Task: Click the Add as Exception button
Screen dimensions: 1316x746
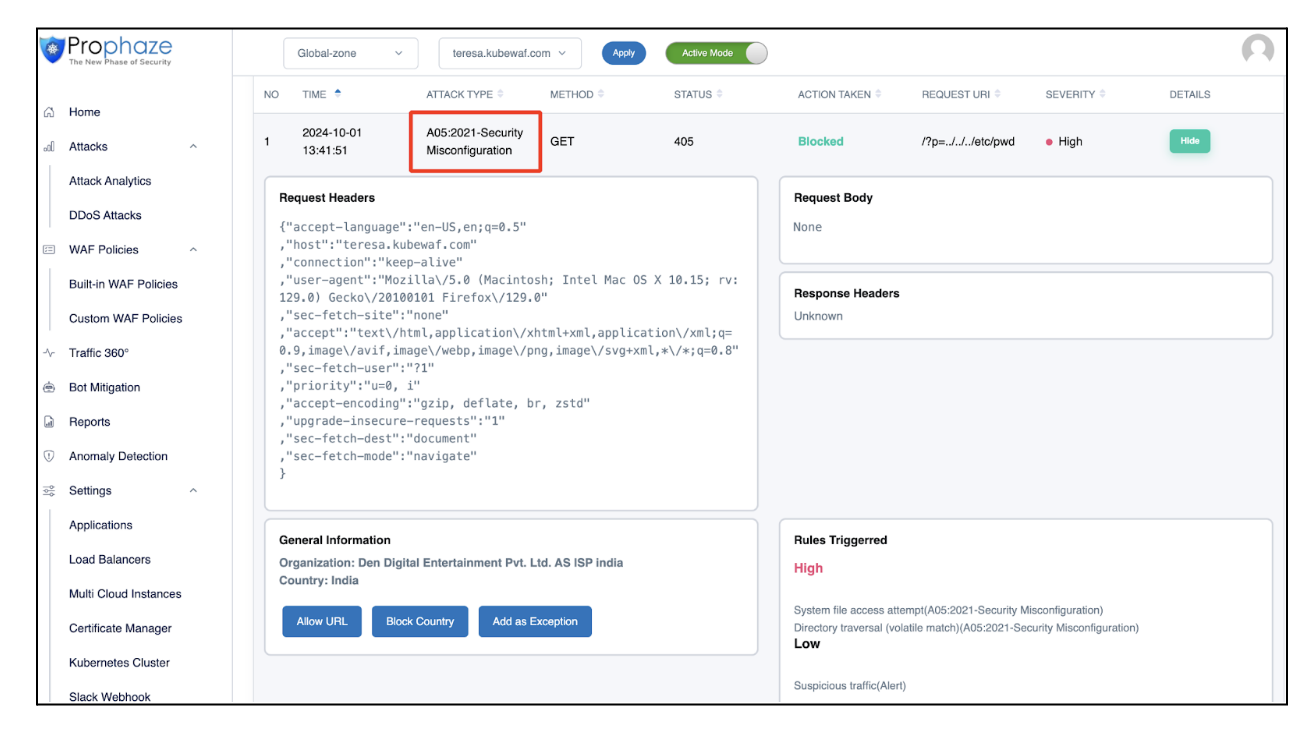Action: pos(535,621)
